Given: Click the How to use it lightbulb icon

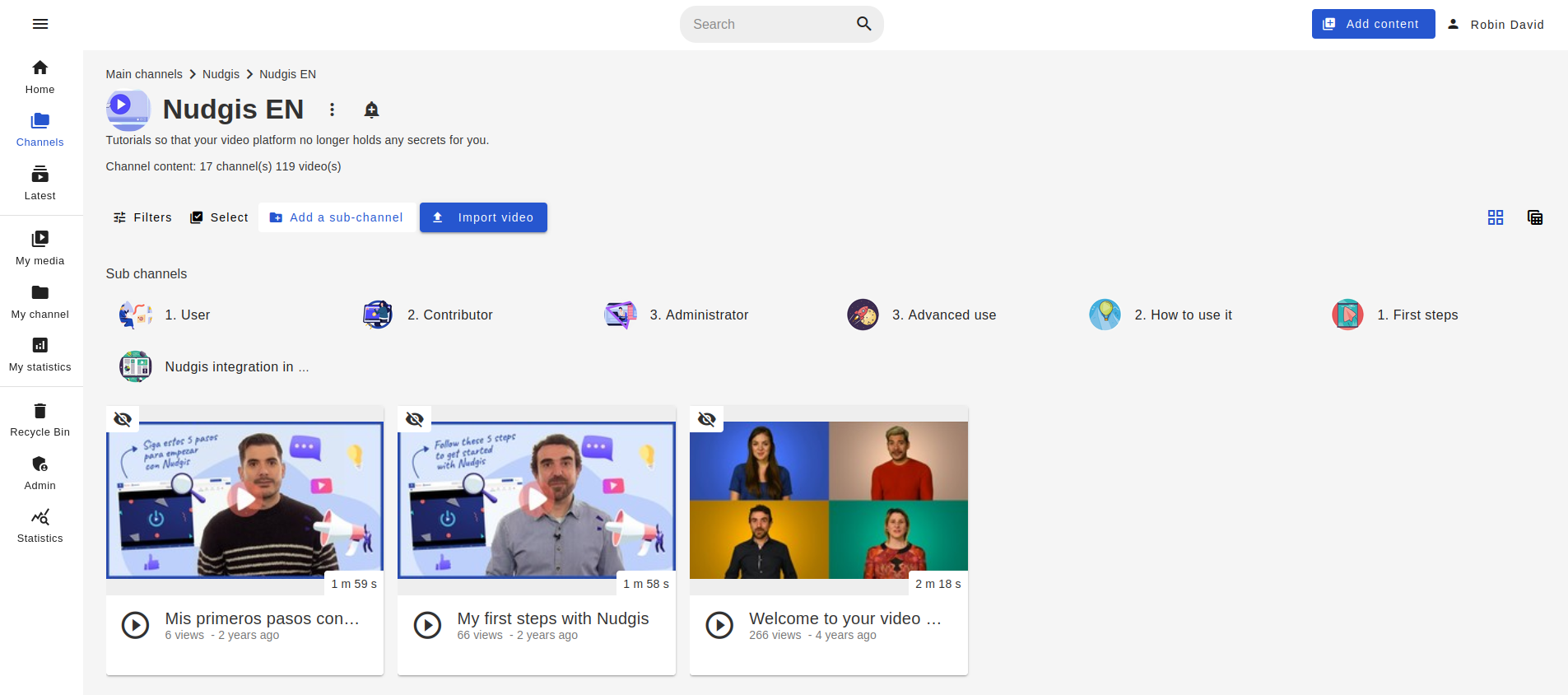Looking at the screenshot, I should (1105, 315).
